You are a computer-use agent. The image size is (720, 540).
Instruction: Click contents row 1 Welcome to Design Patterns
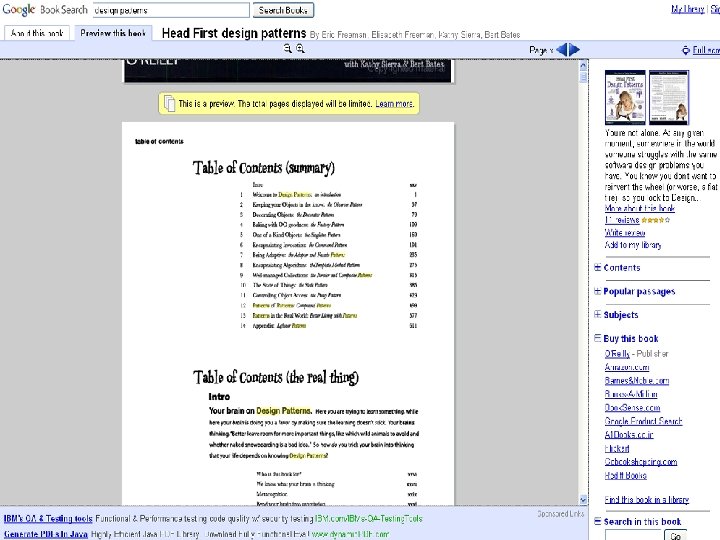[328, 195]
